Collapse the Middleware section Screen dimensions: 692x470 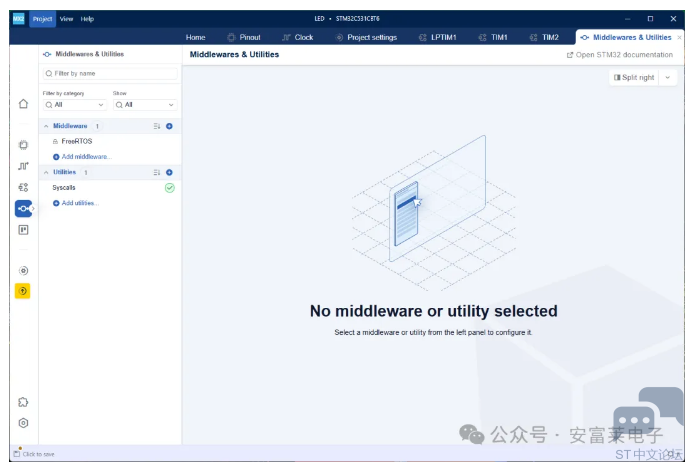[45, 126]
